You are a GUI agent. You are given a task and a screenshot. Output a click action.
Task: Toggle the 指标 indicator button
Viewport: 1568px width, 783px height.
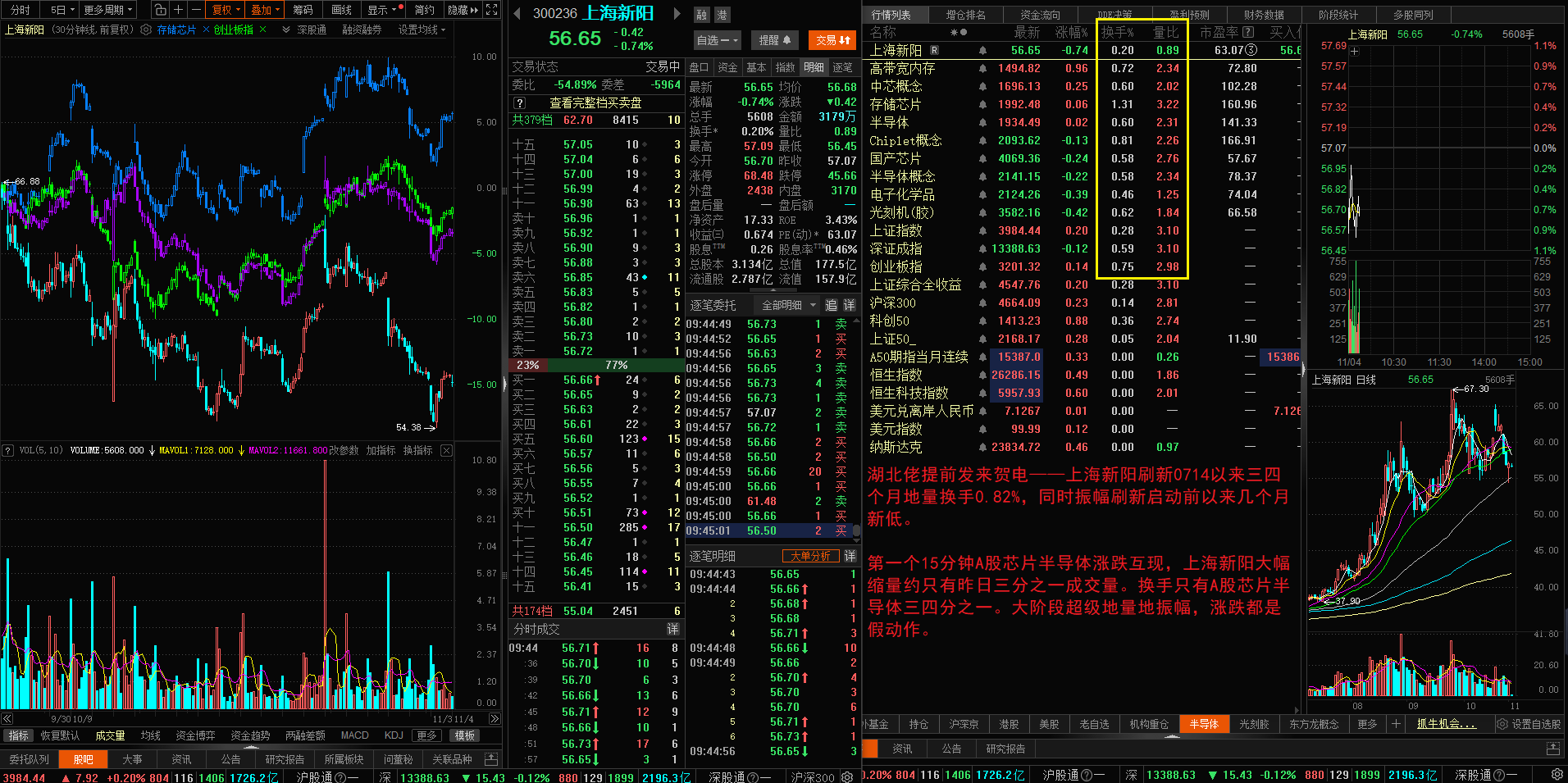pyautogui.click(x=18, y=735)
